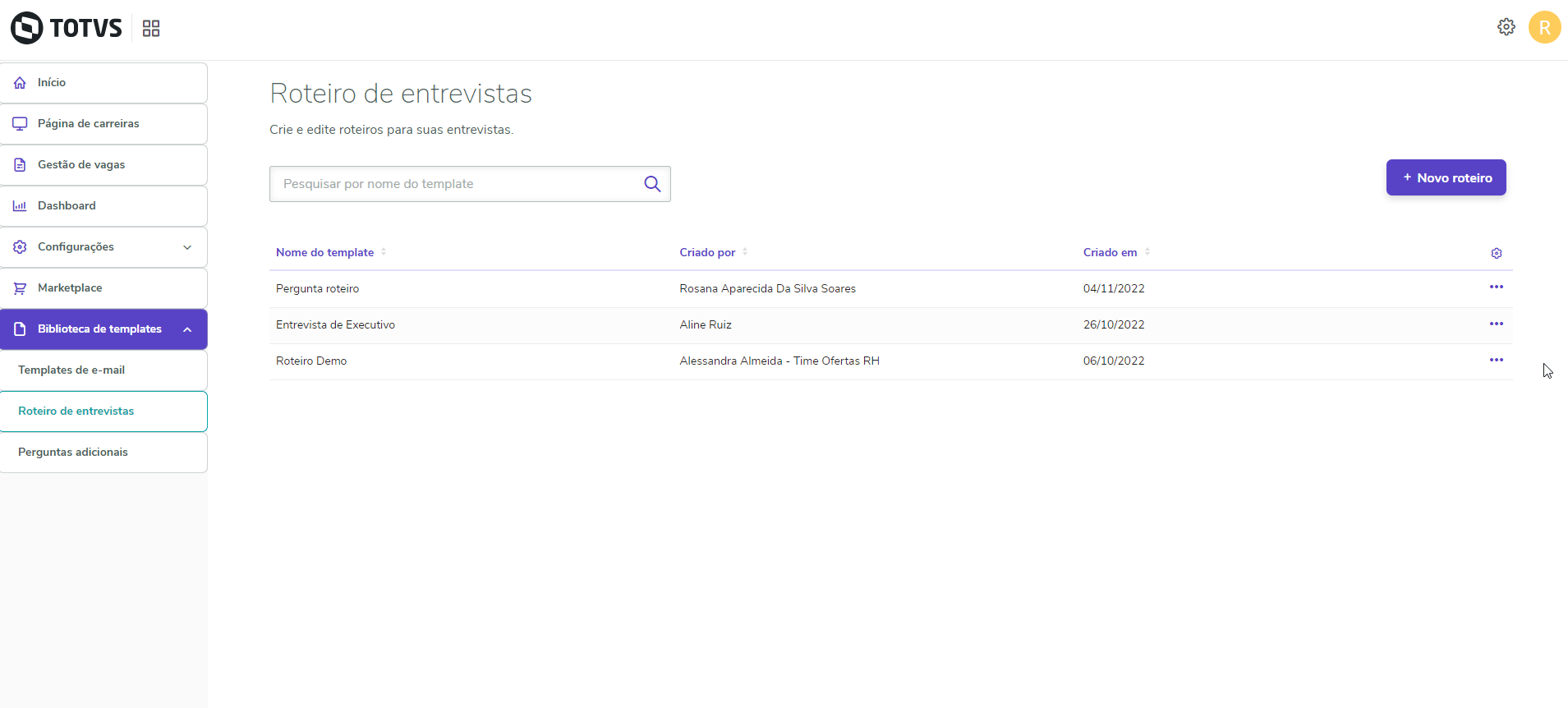Open the apps grid icon beside TOTVS logo
1568x708 pixels.
pos(151,29)
